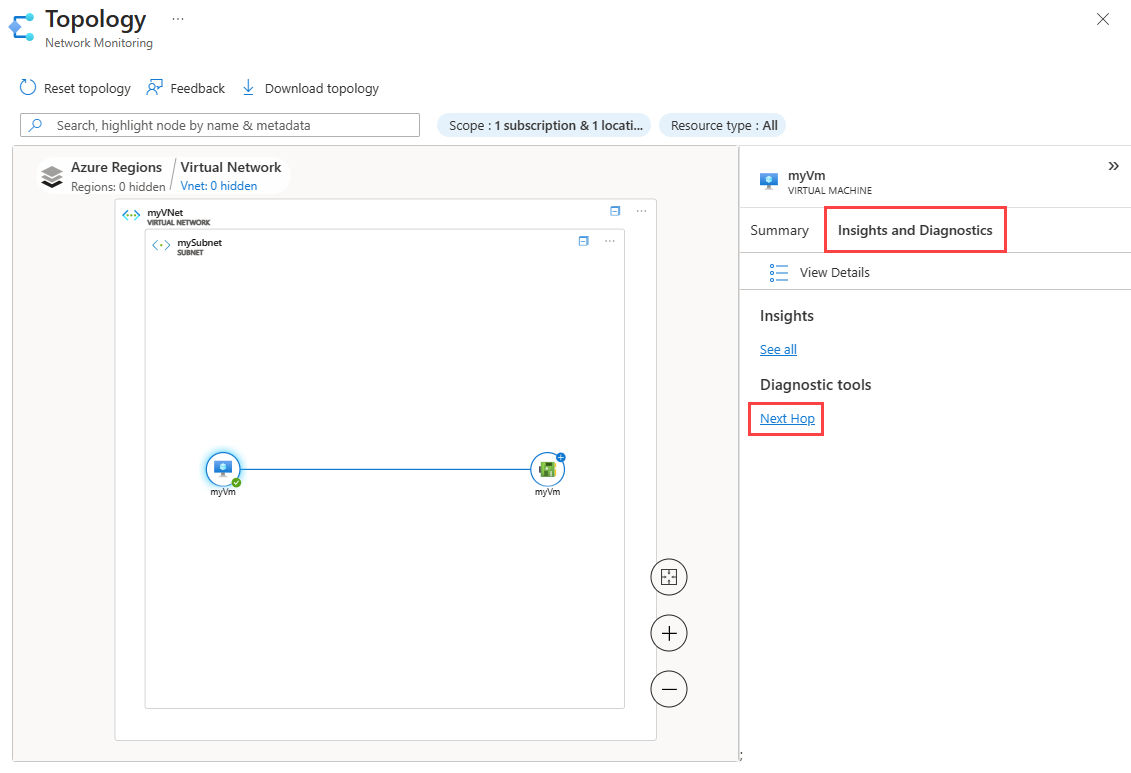This screenshot has width=1131, height=773.
Task: Select the Virtual Network breadcrumb
Action: (x=231, y=167)
